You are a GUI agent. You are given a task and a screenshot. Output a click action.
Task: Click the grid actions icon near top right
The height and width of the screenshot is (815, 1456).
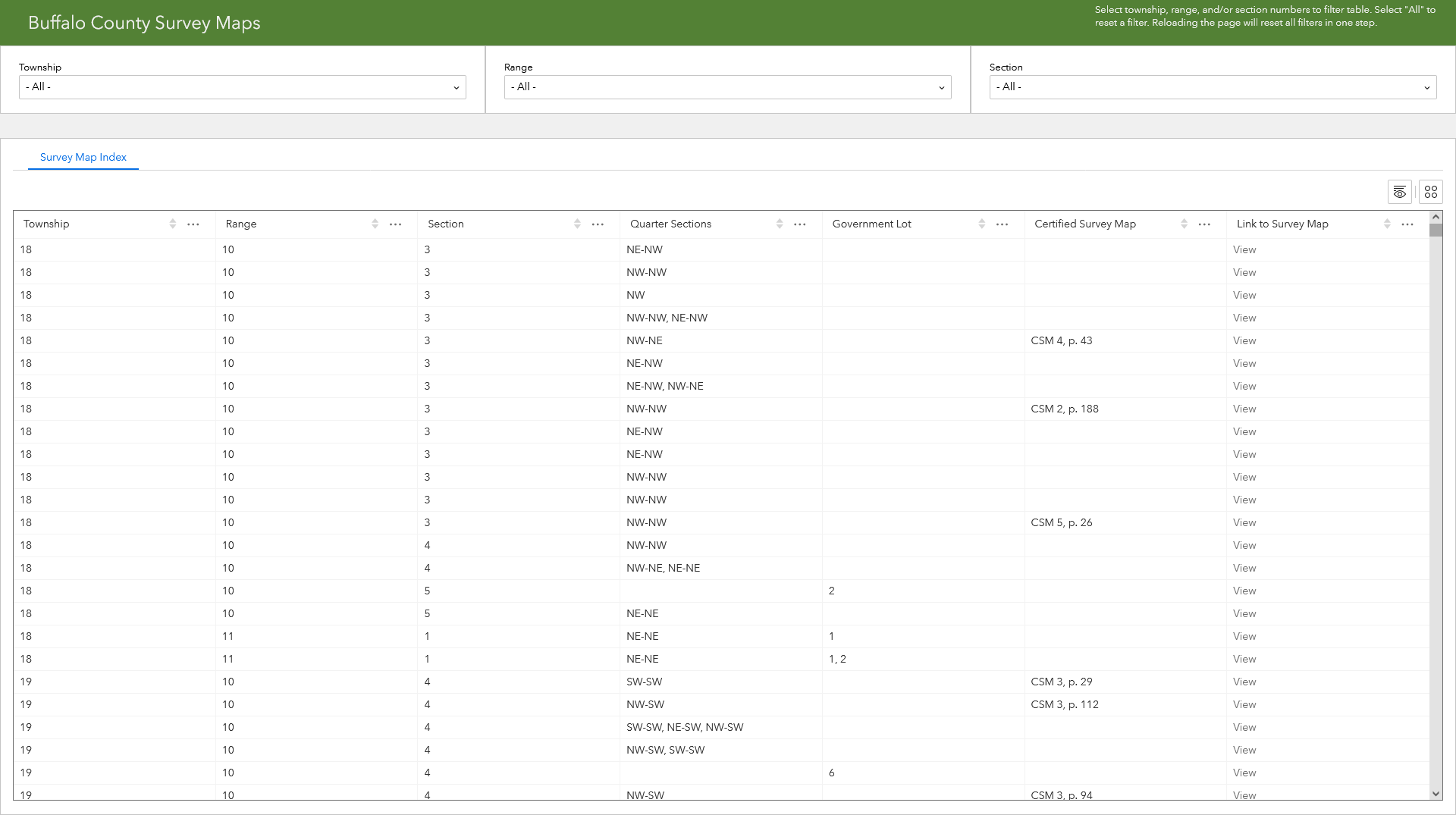(1431, 192)
